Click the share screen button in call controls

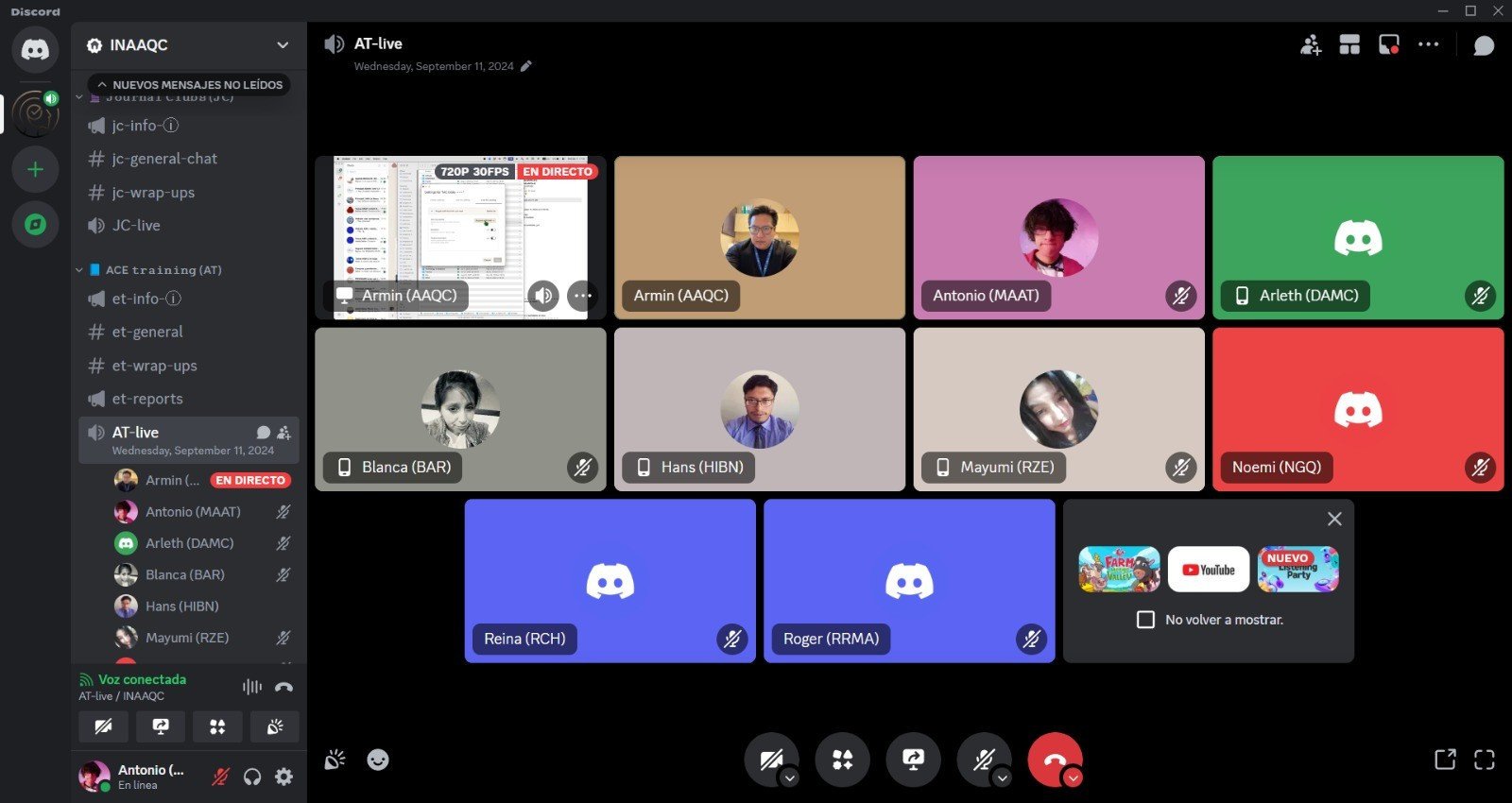pyautogui.click(x=913, y=759)
